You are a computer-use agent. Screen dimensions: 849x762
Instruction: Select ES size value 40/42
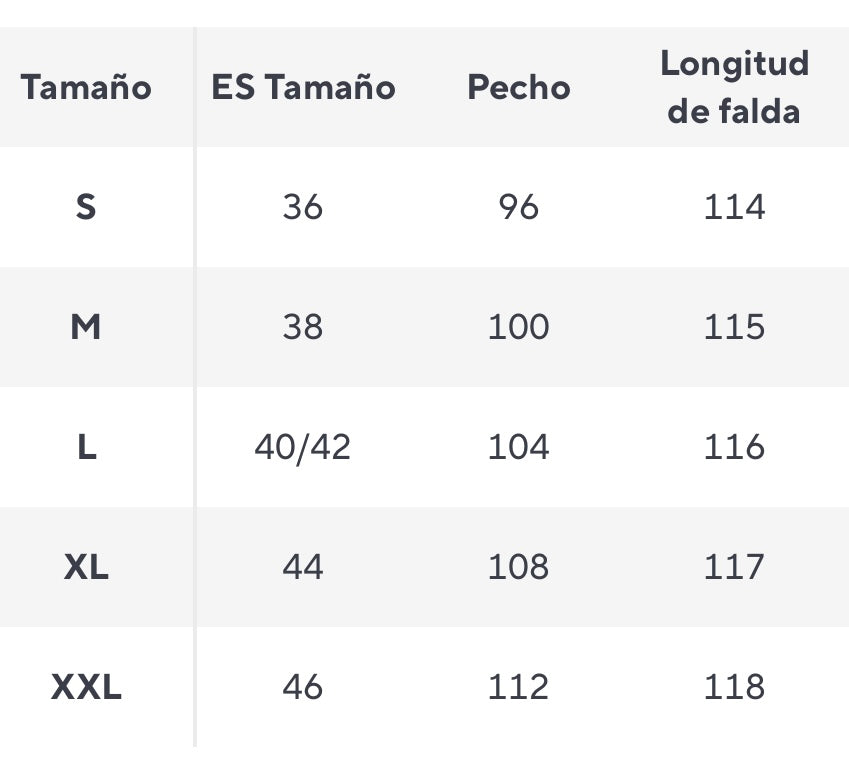[303, 447]
